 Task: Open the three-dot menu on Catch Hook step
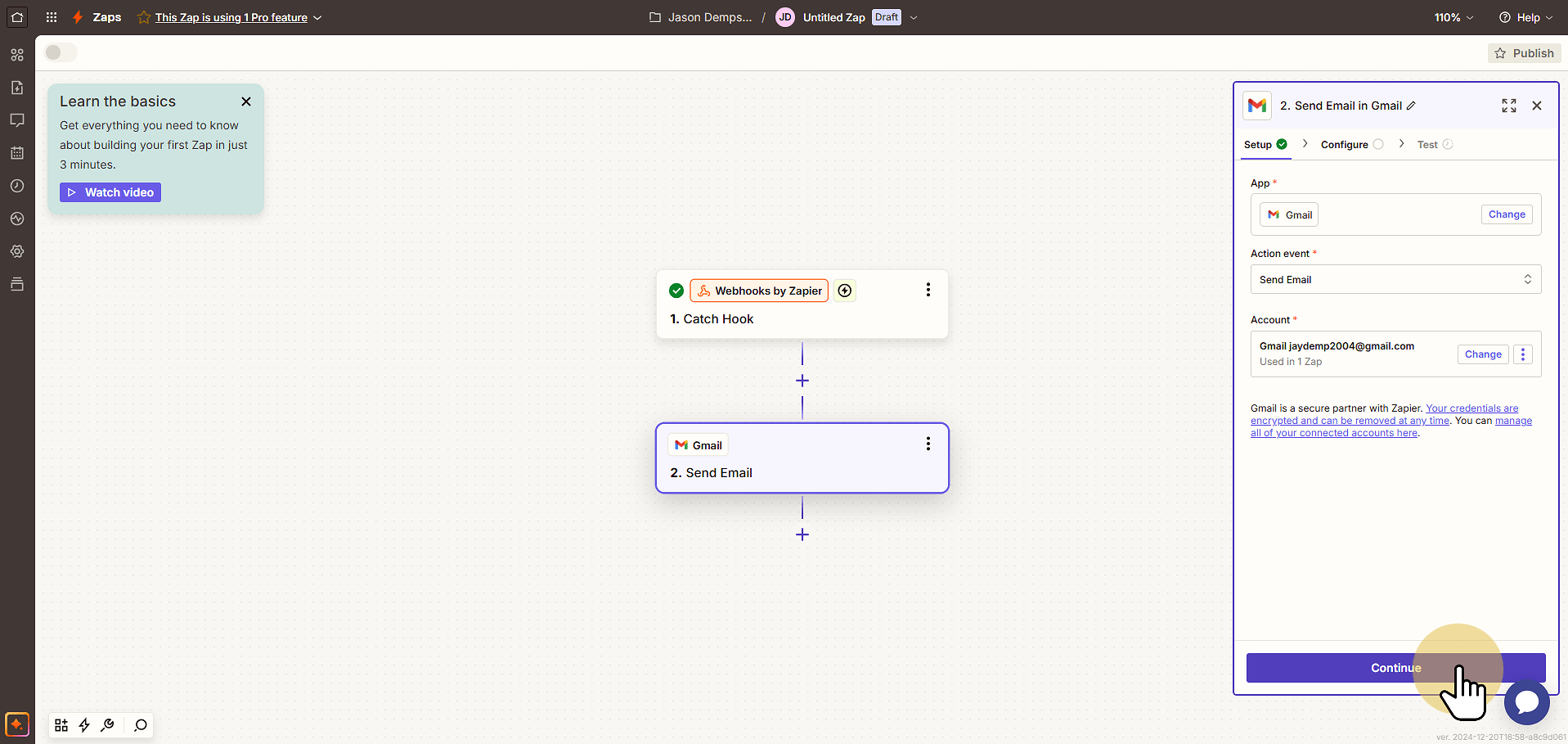click(928, 290)
